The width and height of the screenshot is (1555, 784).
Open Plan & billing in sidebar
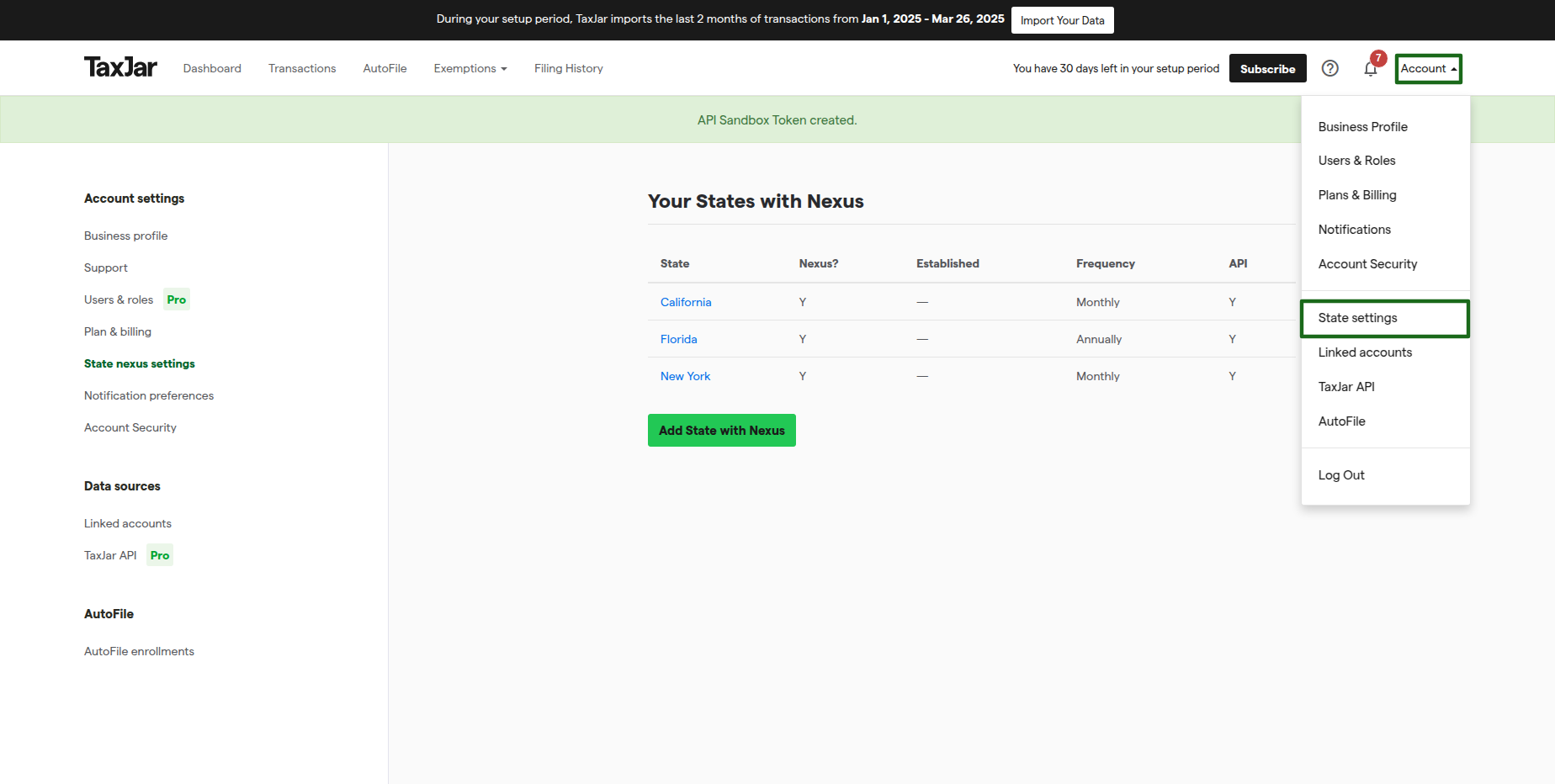pos(118,331)
